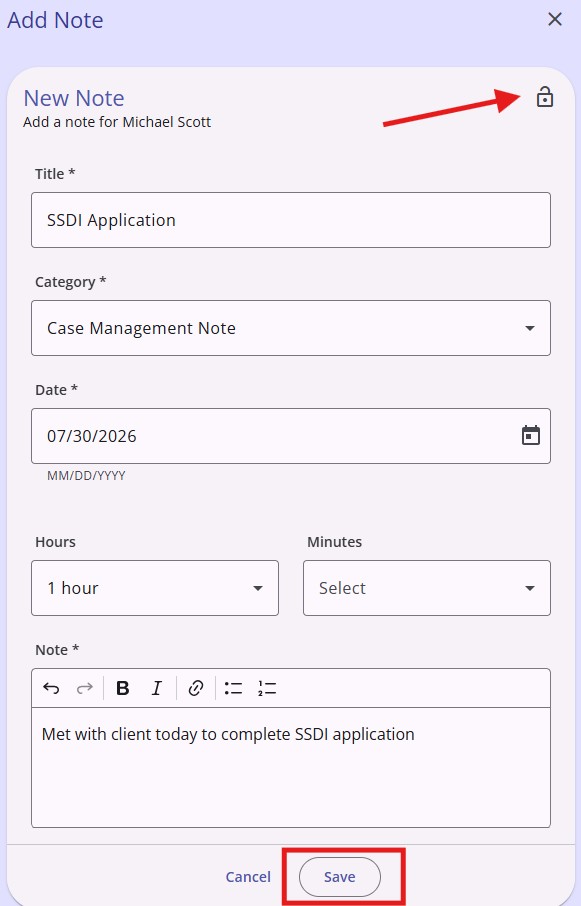The height and width of the screenshot is (906, 581).
Task: Open the date picker calendar icon
Action: (531, 436)
